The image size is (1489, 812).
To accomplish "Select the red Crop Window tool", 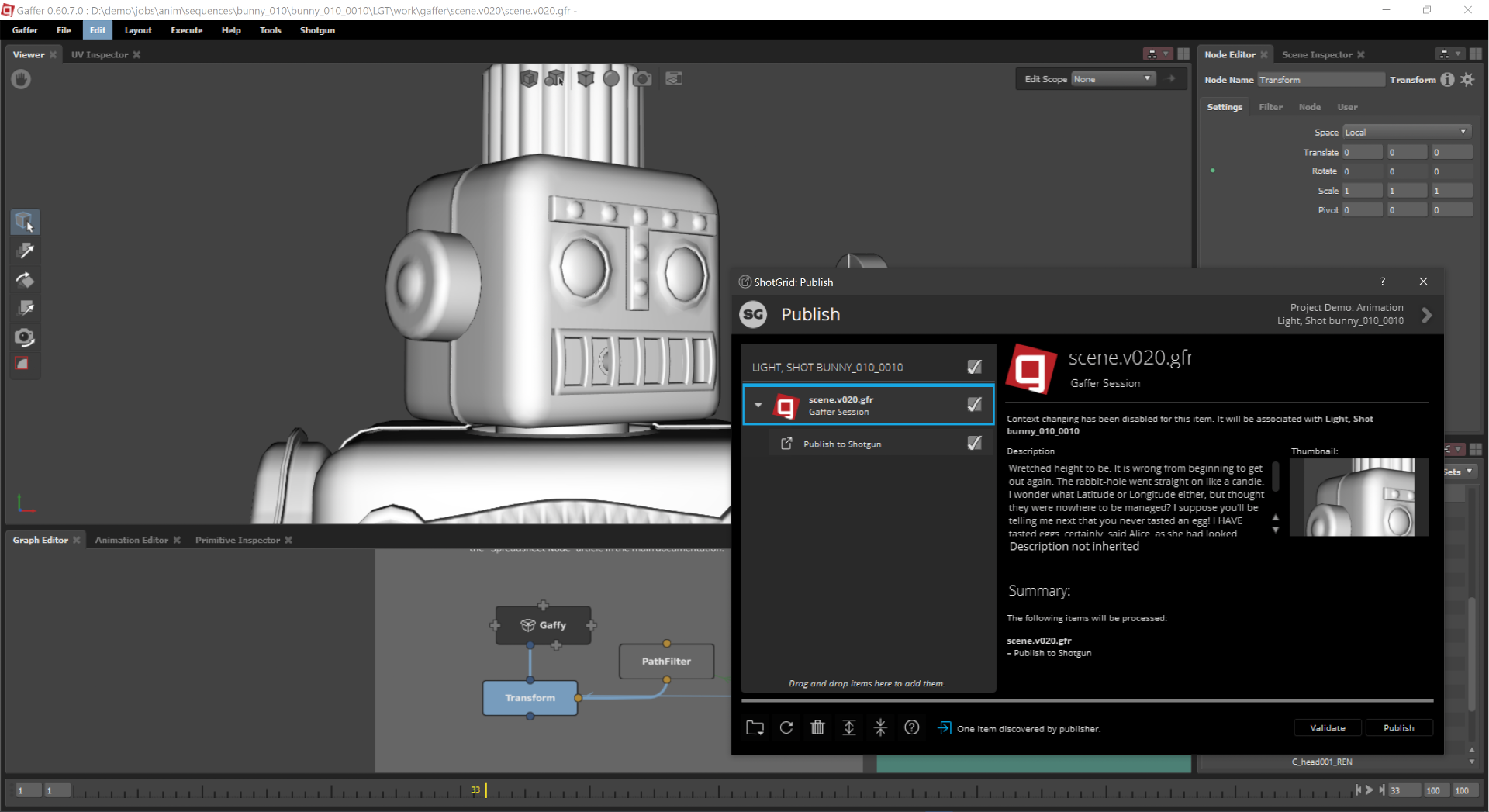I will pos(22,364).
